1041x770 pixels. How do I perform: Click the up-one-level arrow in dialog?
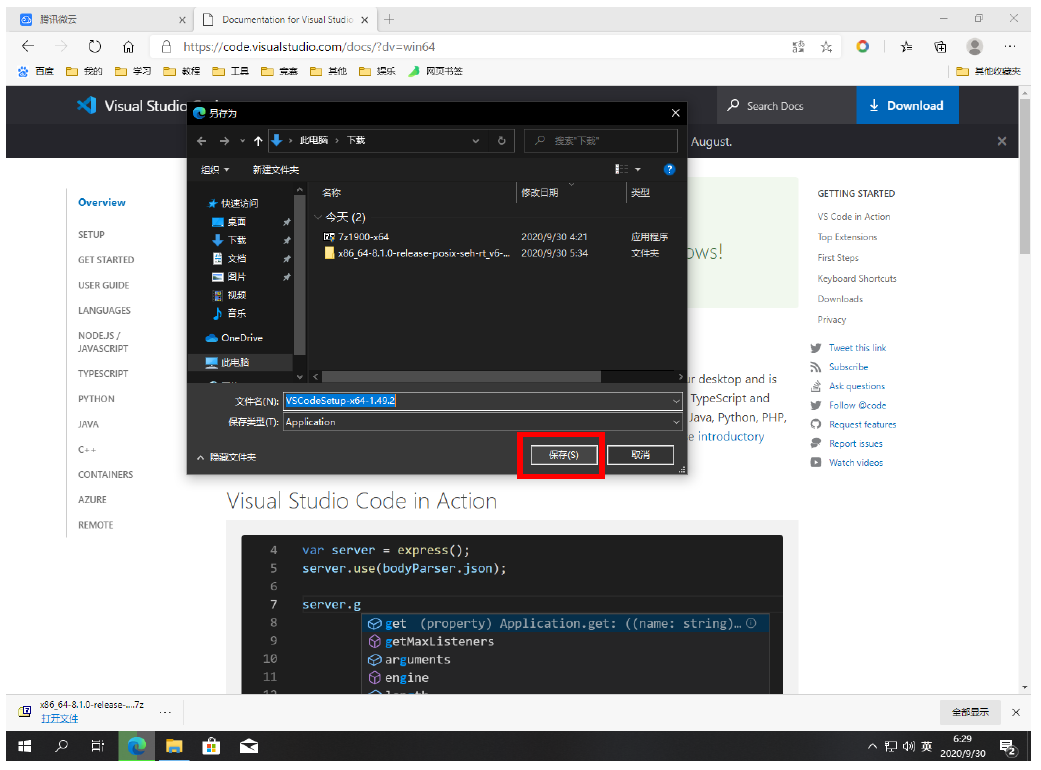click(x=258, y=141)
